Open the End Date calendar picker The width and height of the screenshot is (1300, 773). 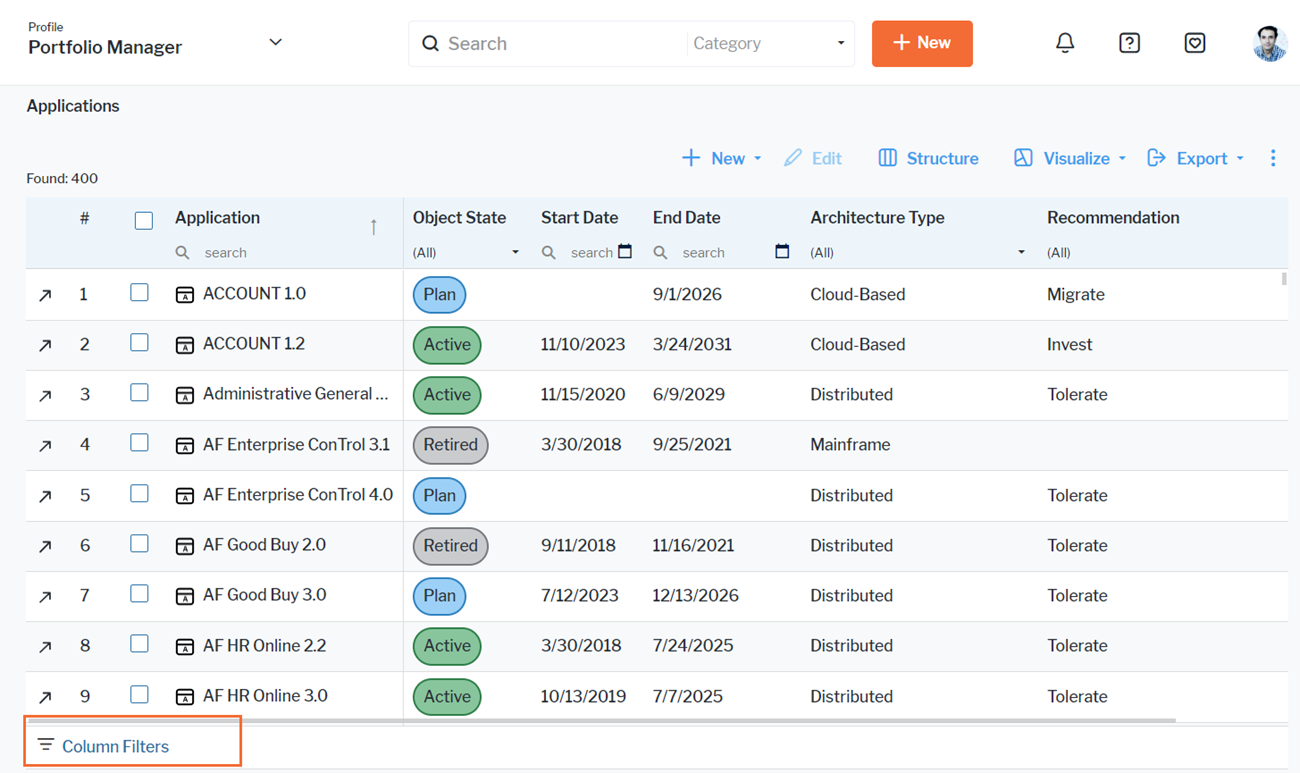point(782,251)
